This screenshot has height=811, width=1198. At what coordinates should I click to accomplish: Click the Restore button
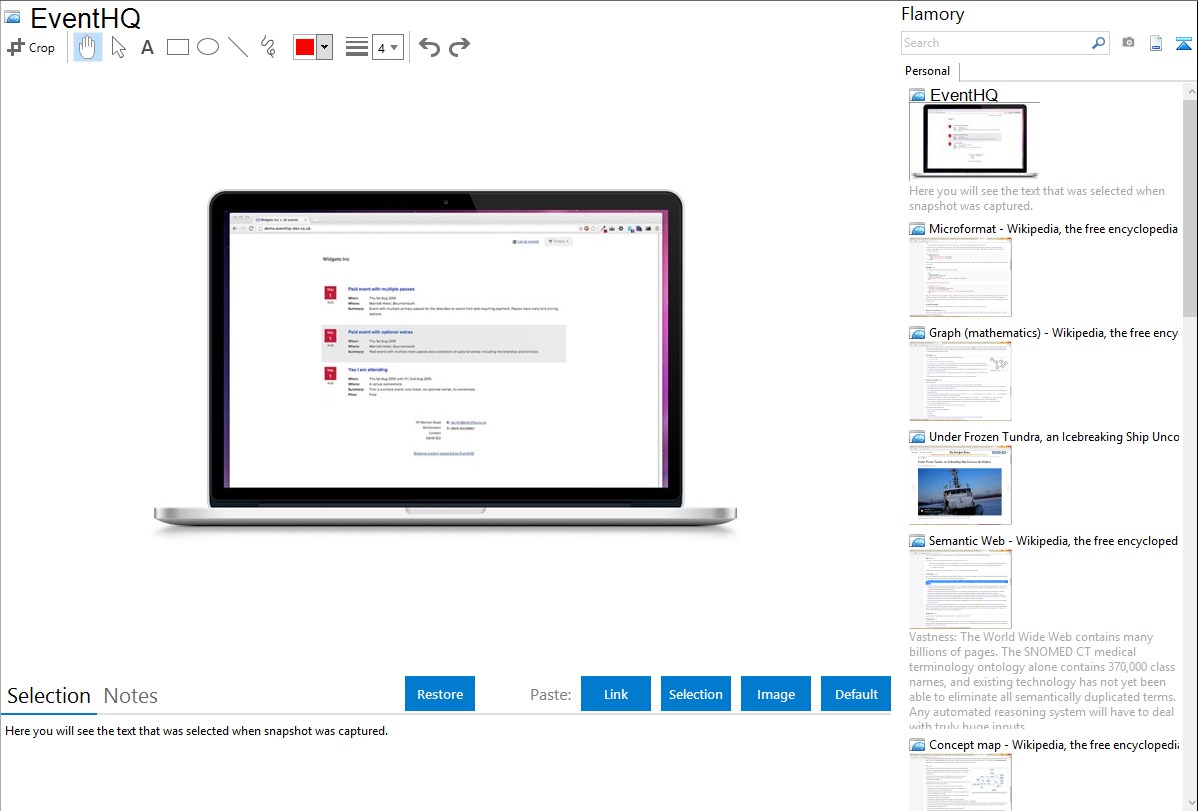coord(439,694)
